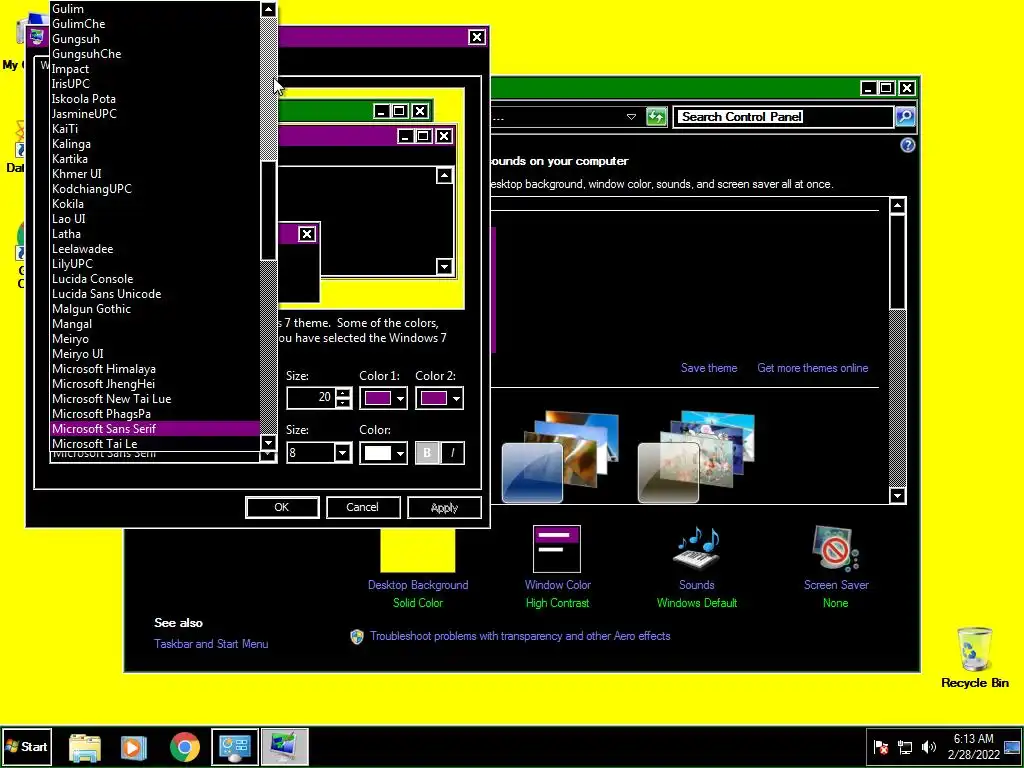The width and height of the screenshot is (1024, 768).
Task: Click the address bar refresh icon
Action: [656, 117]
